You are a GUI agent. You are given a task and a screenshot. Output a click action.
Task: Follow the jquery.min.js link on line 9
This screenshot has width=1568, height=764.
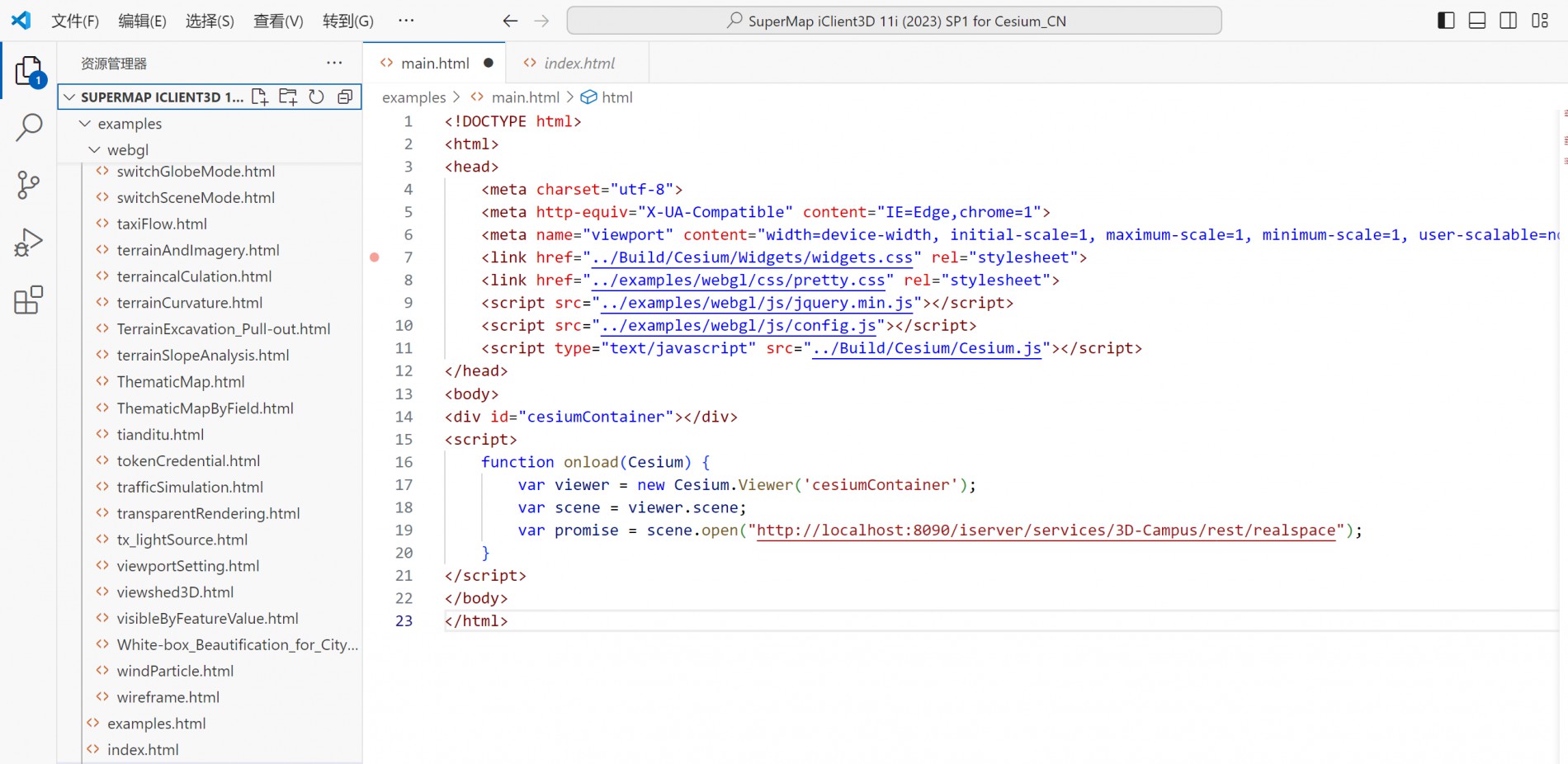(757, 303)
